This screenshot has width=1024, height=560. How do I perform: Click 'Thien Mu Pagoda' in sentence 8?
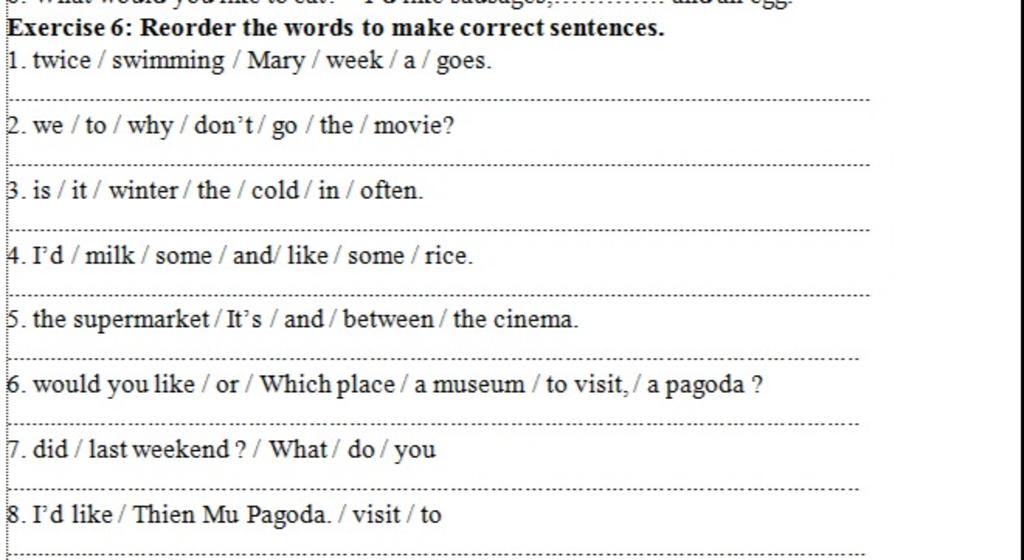(x=231, y=515)
